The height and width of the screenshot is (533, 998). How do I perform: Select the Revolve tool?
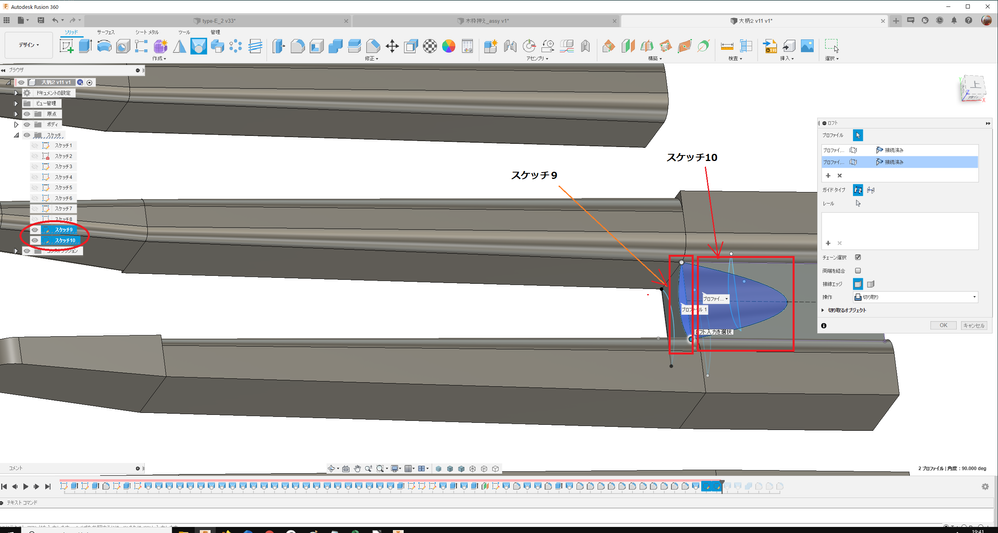[x=104, y=46]
